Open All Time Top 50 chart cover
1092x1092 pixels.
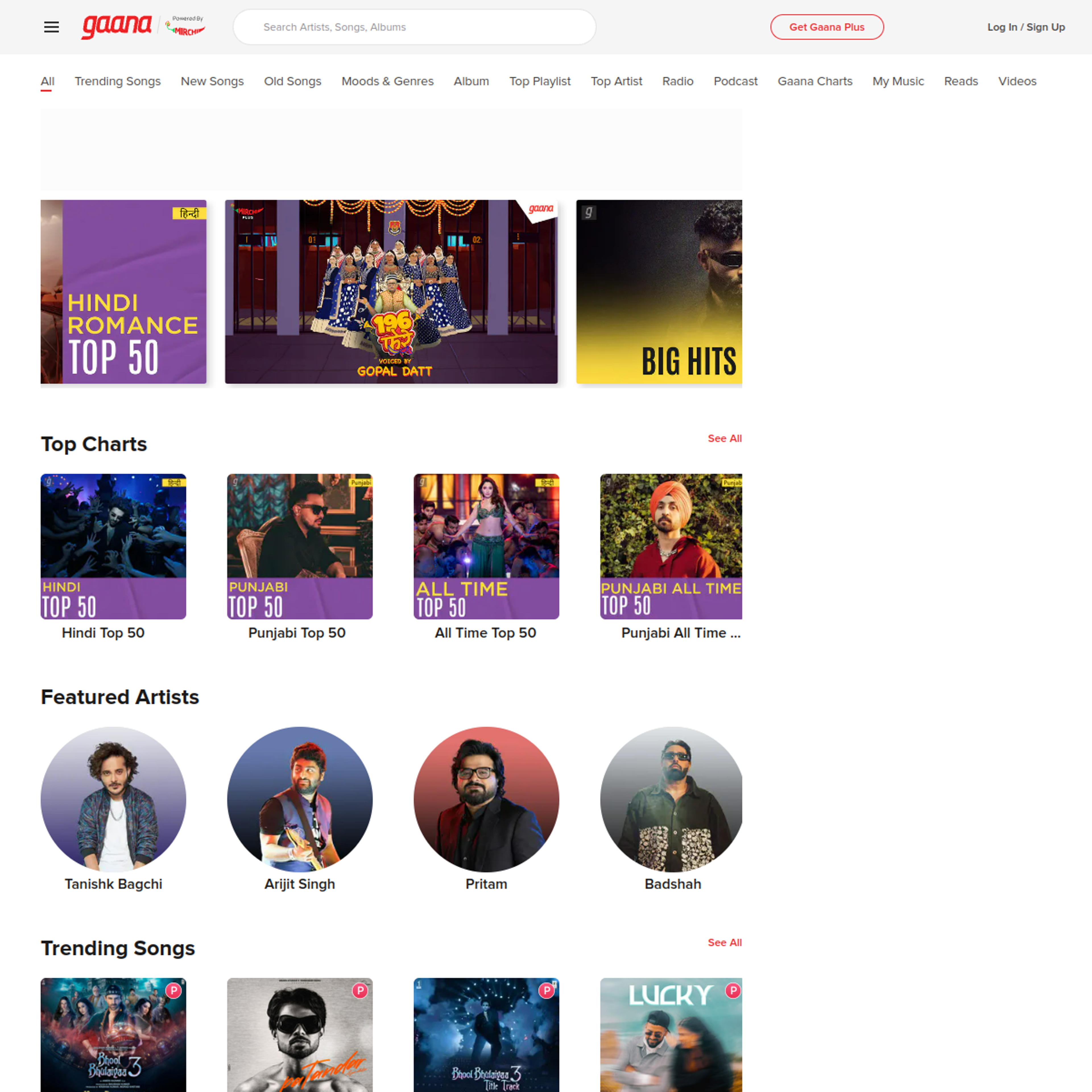click(486, 547)
